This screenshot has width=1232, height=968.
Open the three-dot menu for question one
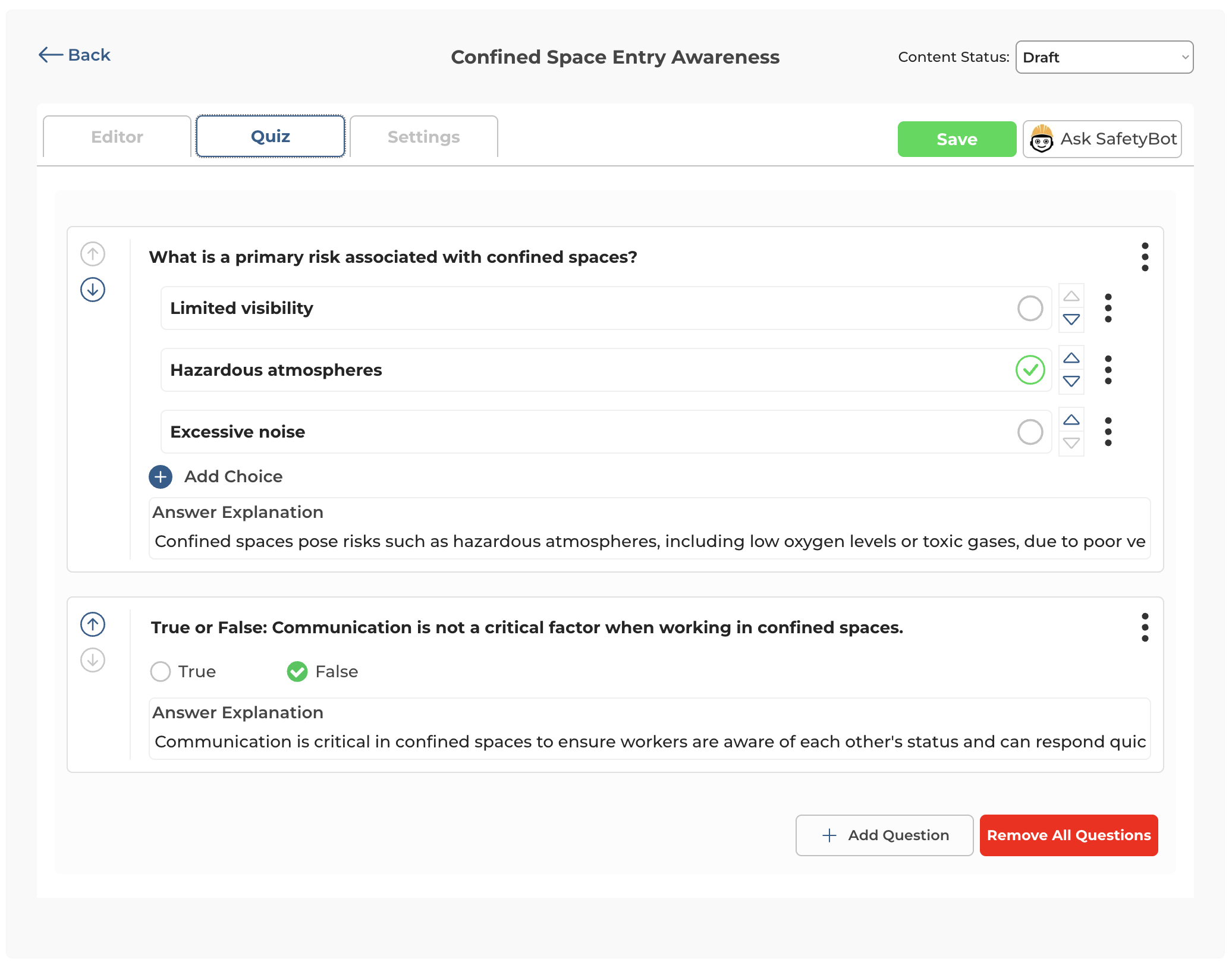point(1145,257)
